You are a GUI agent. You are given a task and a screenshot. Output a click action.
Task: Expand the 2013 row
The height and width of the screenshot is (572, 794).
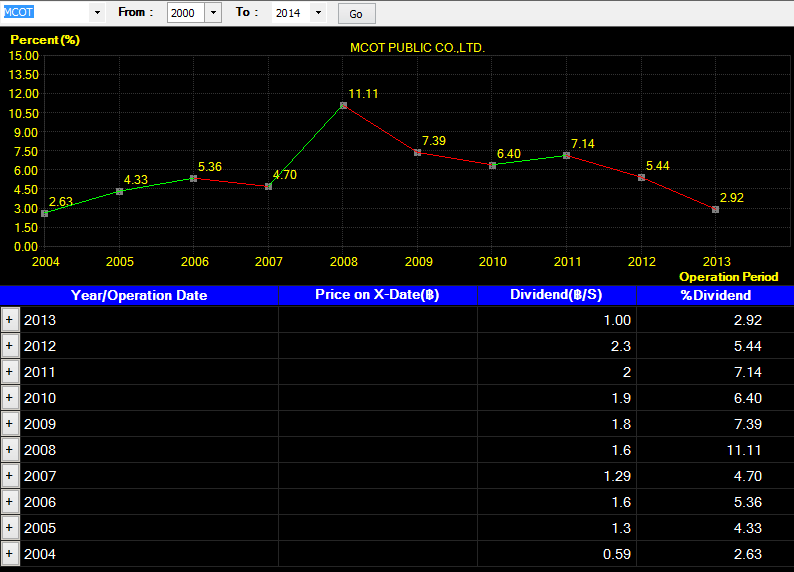pyautogui.click(x=10, y=320)
